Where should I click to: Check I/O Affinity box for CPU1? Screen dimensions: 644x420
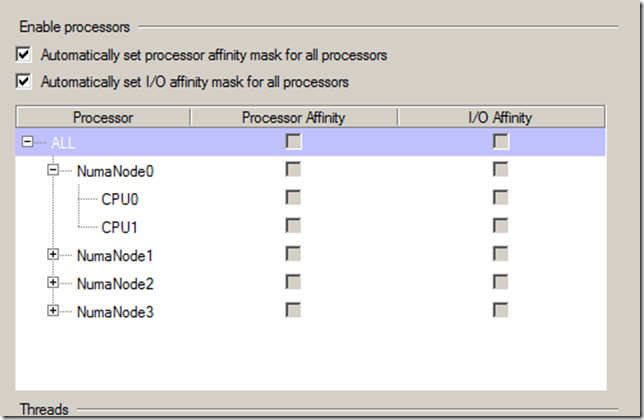(500, 227)
